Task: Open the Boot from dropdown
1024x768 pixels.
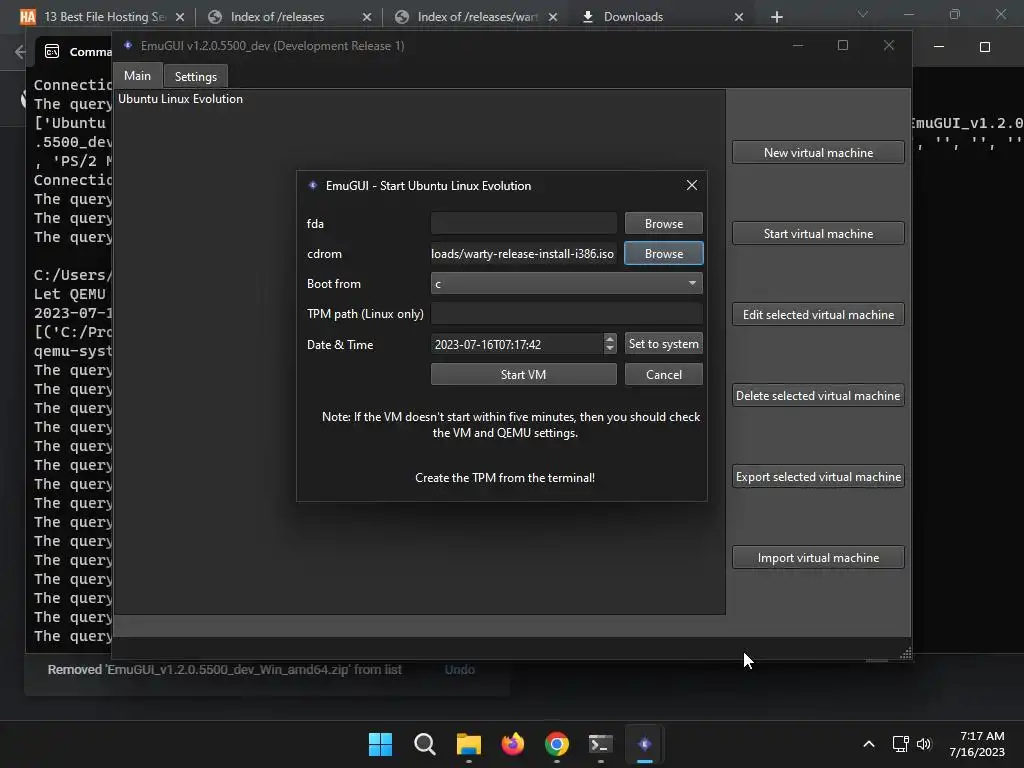Action: coord(566,283)
